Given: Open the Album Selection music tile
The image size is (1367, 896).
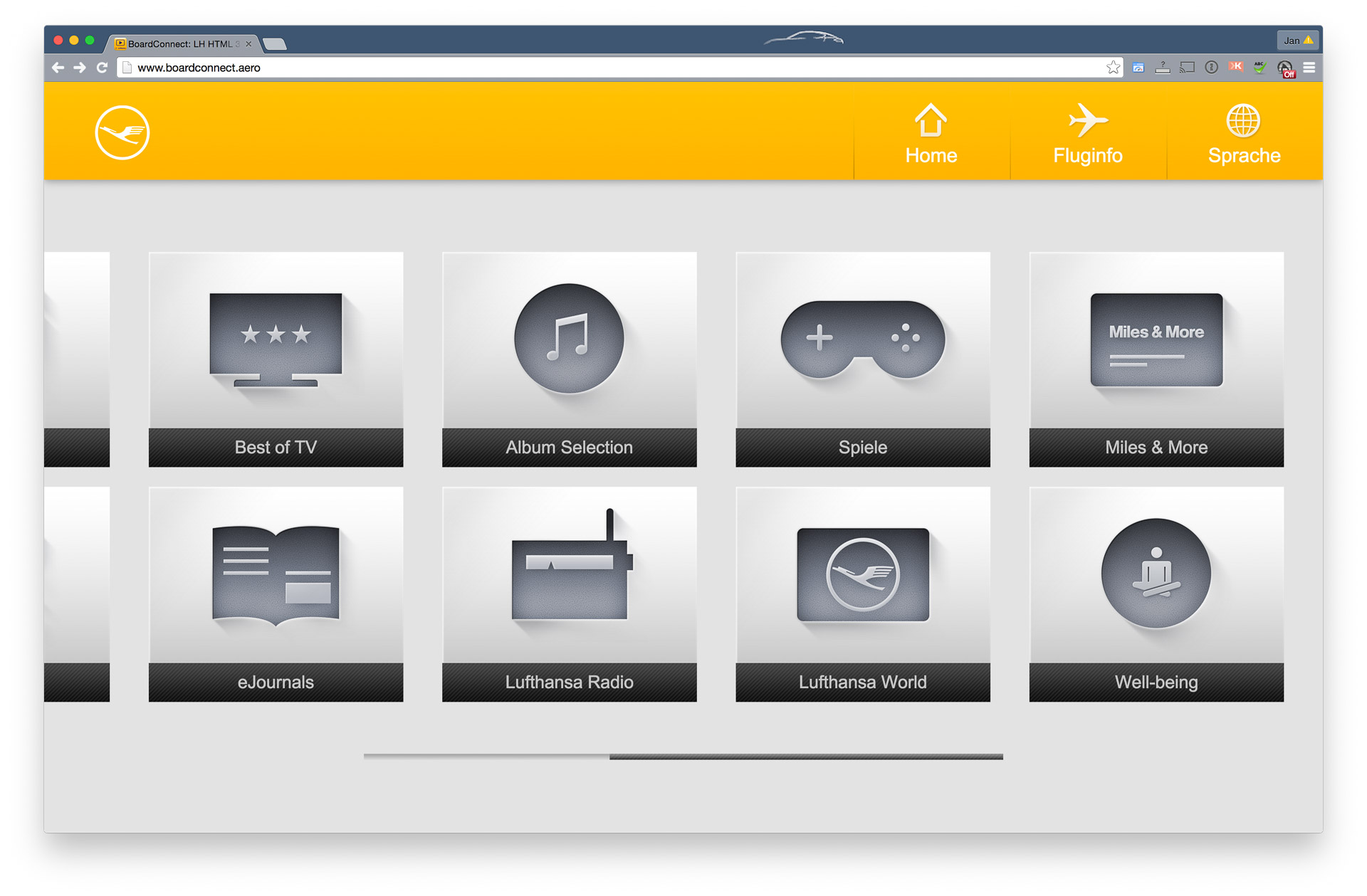Looking at the screenshot, I should click(x=569, y=359).
